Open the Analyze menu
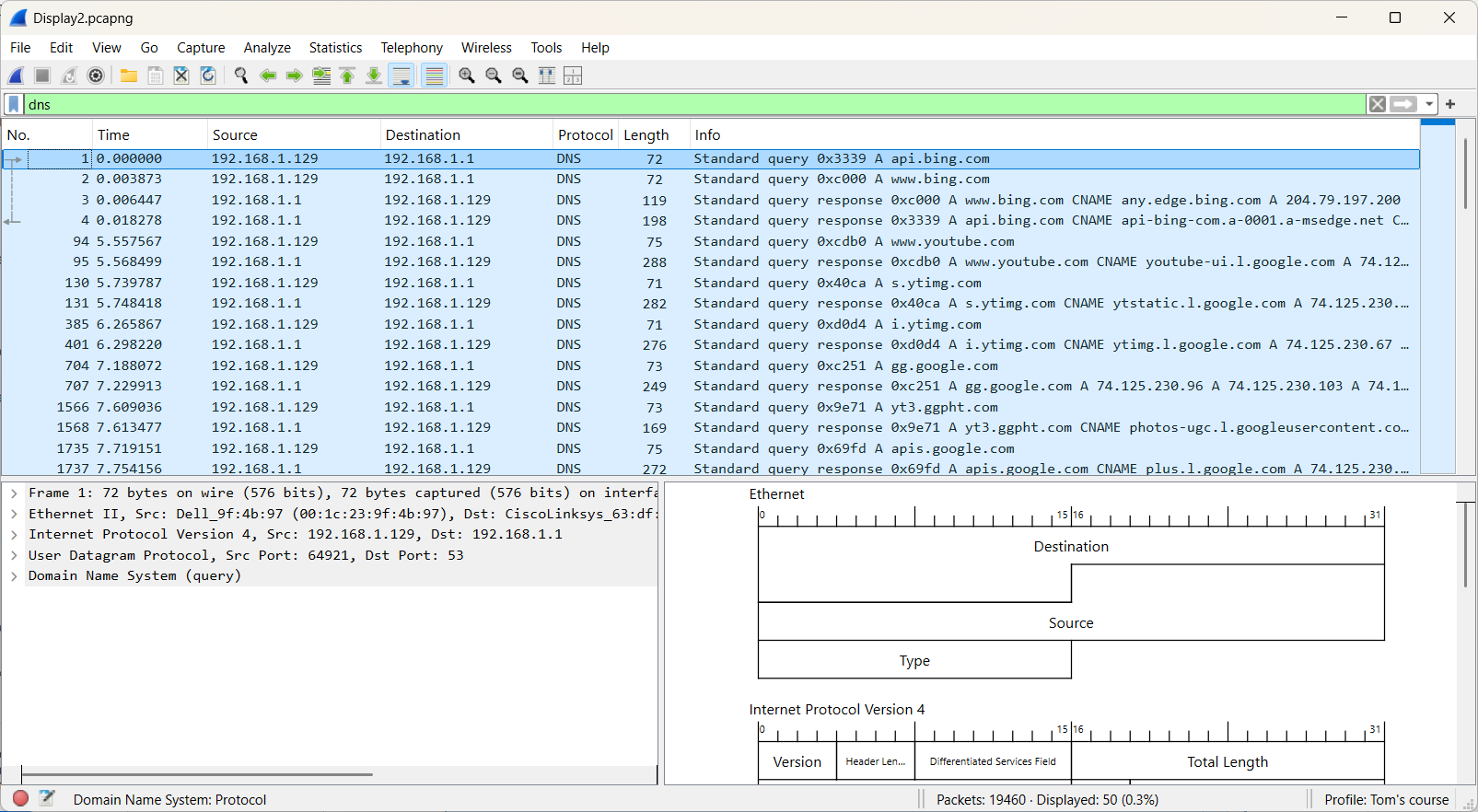 click(267, 48)
